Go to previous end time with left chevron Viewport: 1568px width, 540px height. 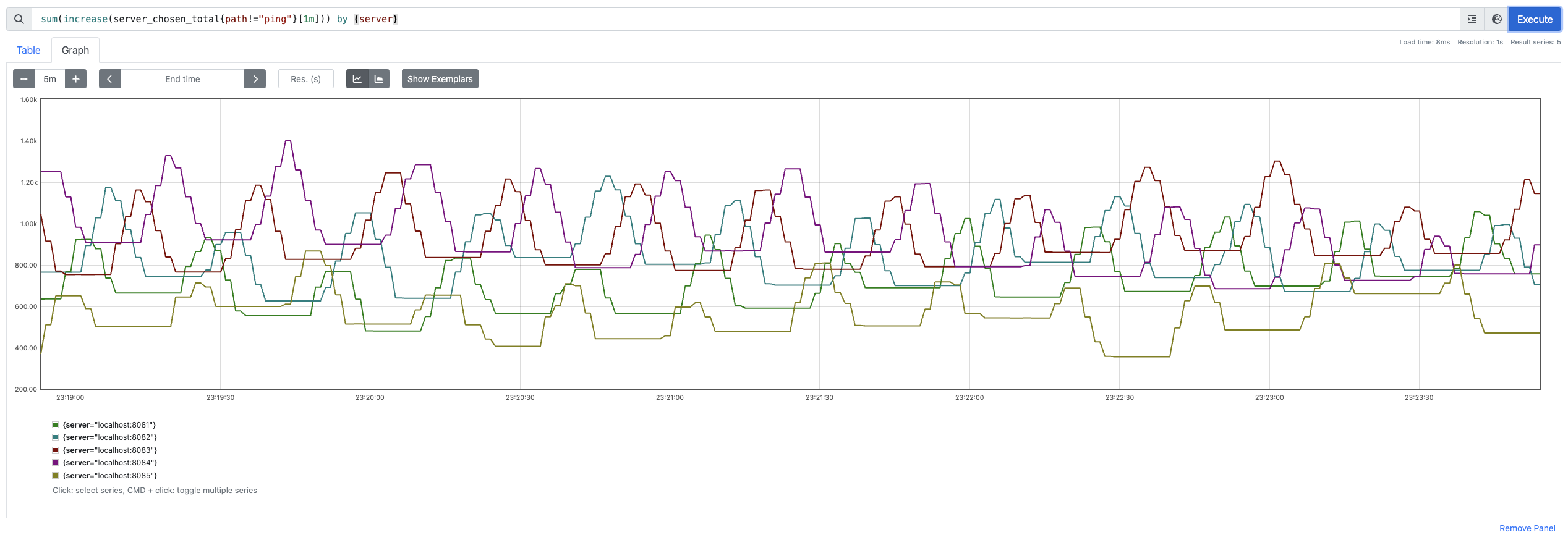tap(110, 79)
